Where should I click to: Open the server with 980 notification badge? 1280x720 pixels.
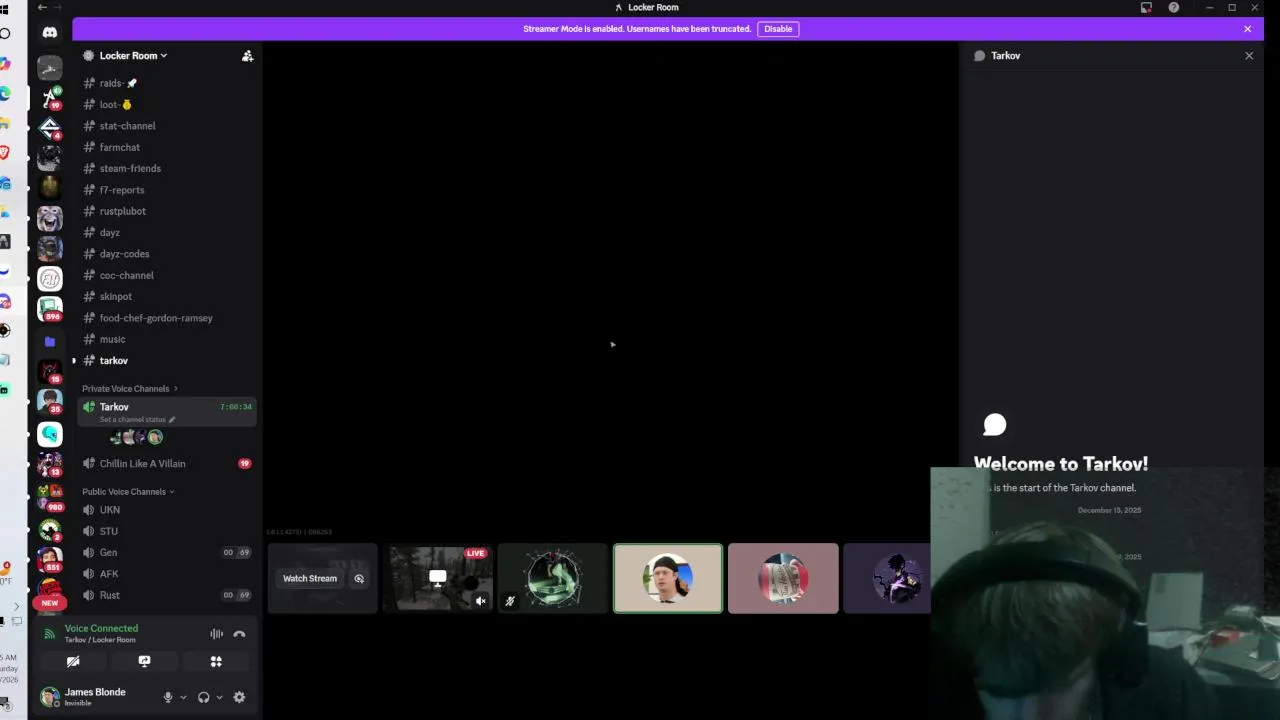[x=50, y=497]
